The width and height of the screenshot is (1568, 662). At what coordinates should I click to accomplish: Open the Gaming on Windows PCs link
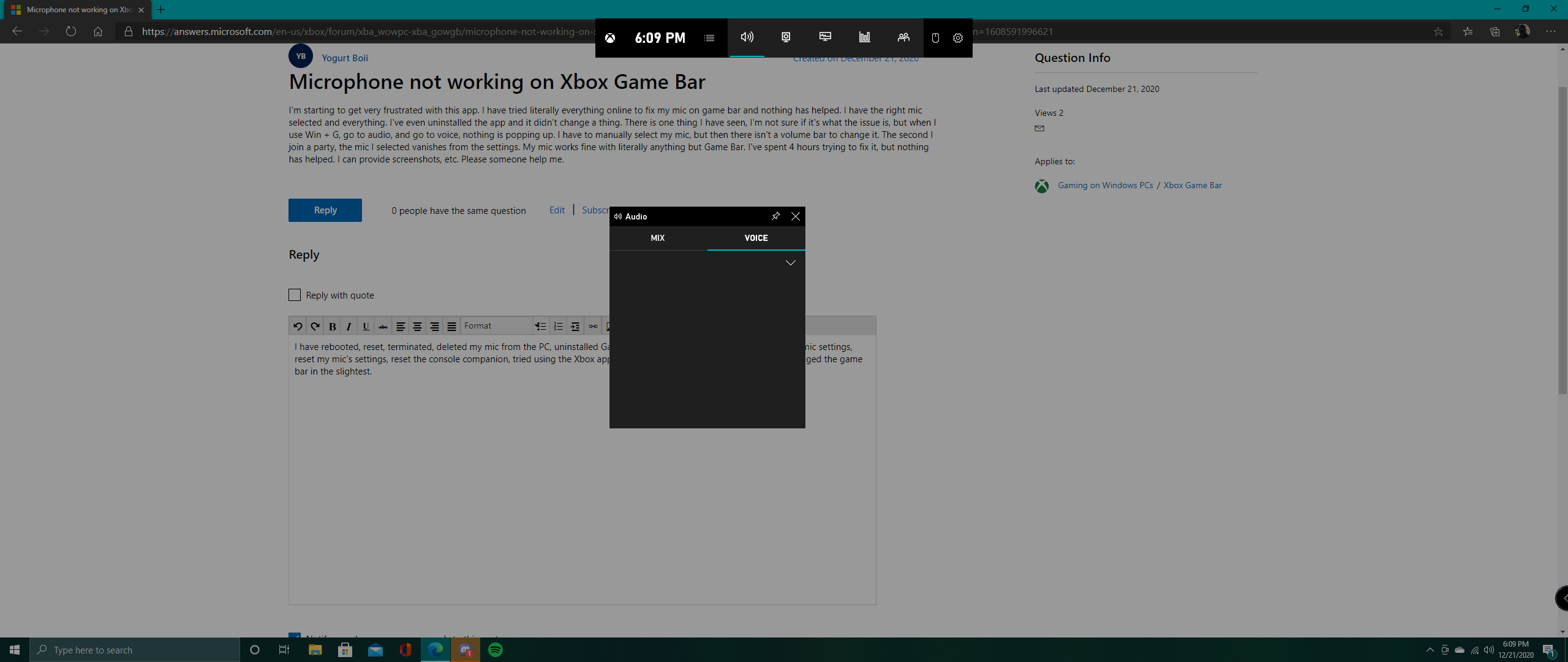[1106, 185]
